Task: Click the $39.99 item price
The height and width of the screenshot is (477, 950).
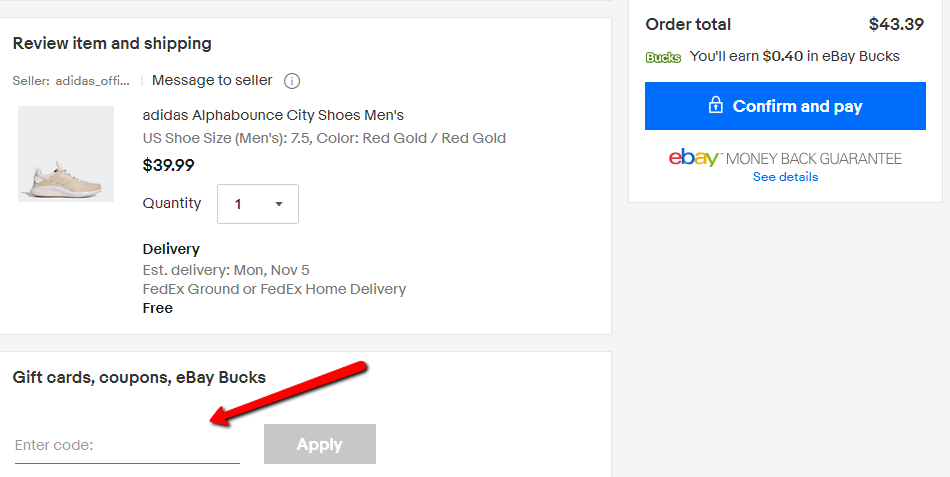Action: tap(169, 165)
